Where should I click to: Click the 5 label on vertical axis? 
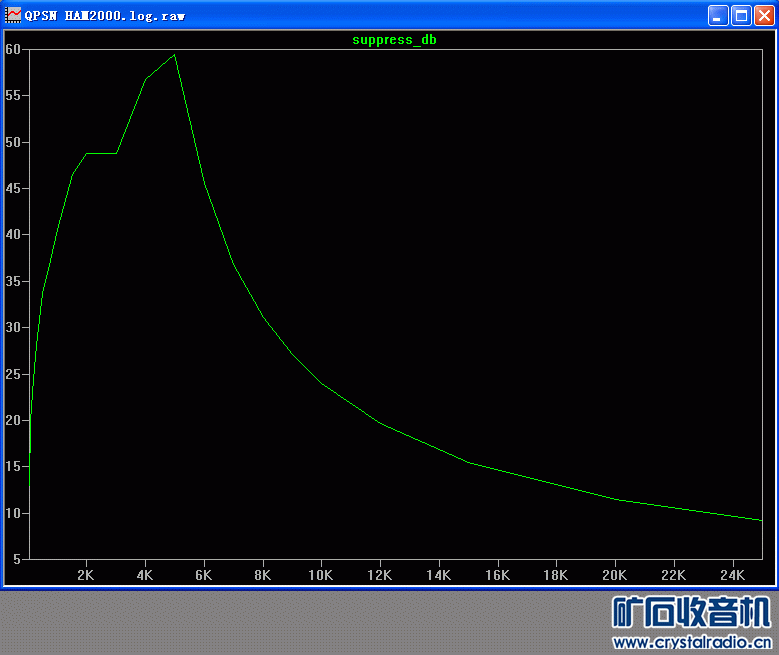pos(15,559)
